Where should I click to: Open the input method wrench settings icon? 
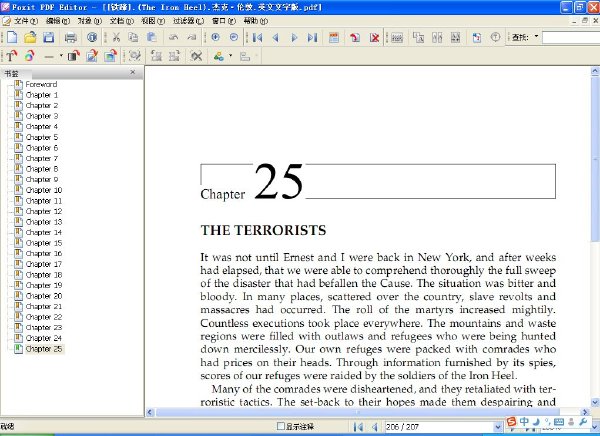pyautogui.click(x=583, y=421)
